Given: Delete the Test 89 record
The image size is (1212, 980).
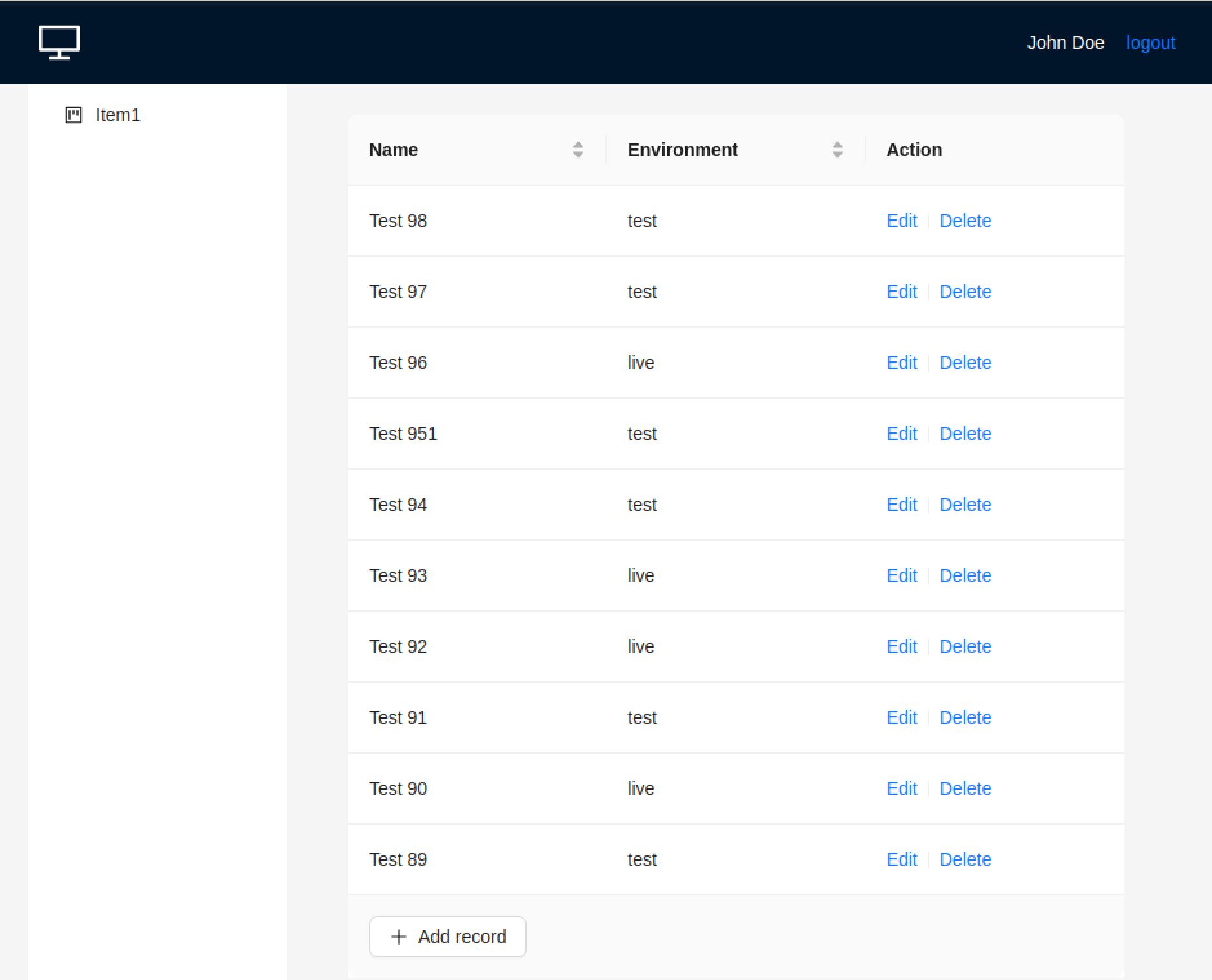Looking at the screenshot, I should (x=965, y=859).
